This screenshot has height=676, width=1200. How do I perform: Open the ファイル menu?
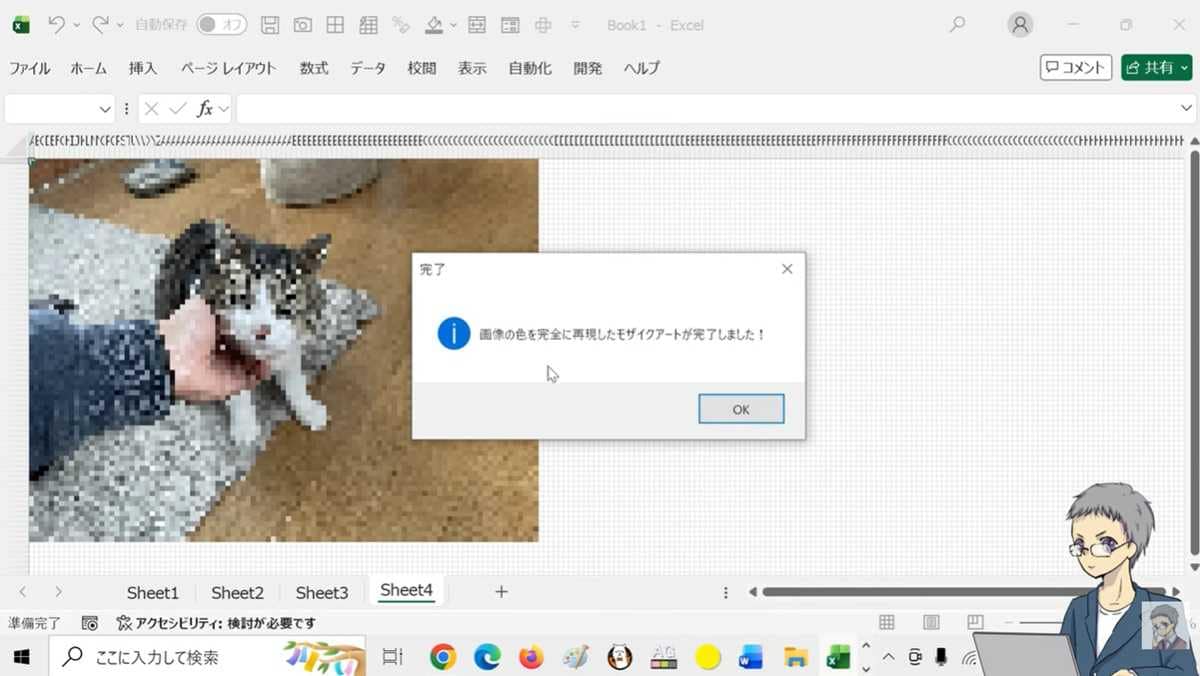(30, 68)
